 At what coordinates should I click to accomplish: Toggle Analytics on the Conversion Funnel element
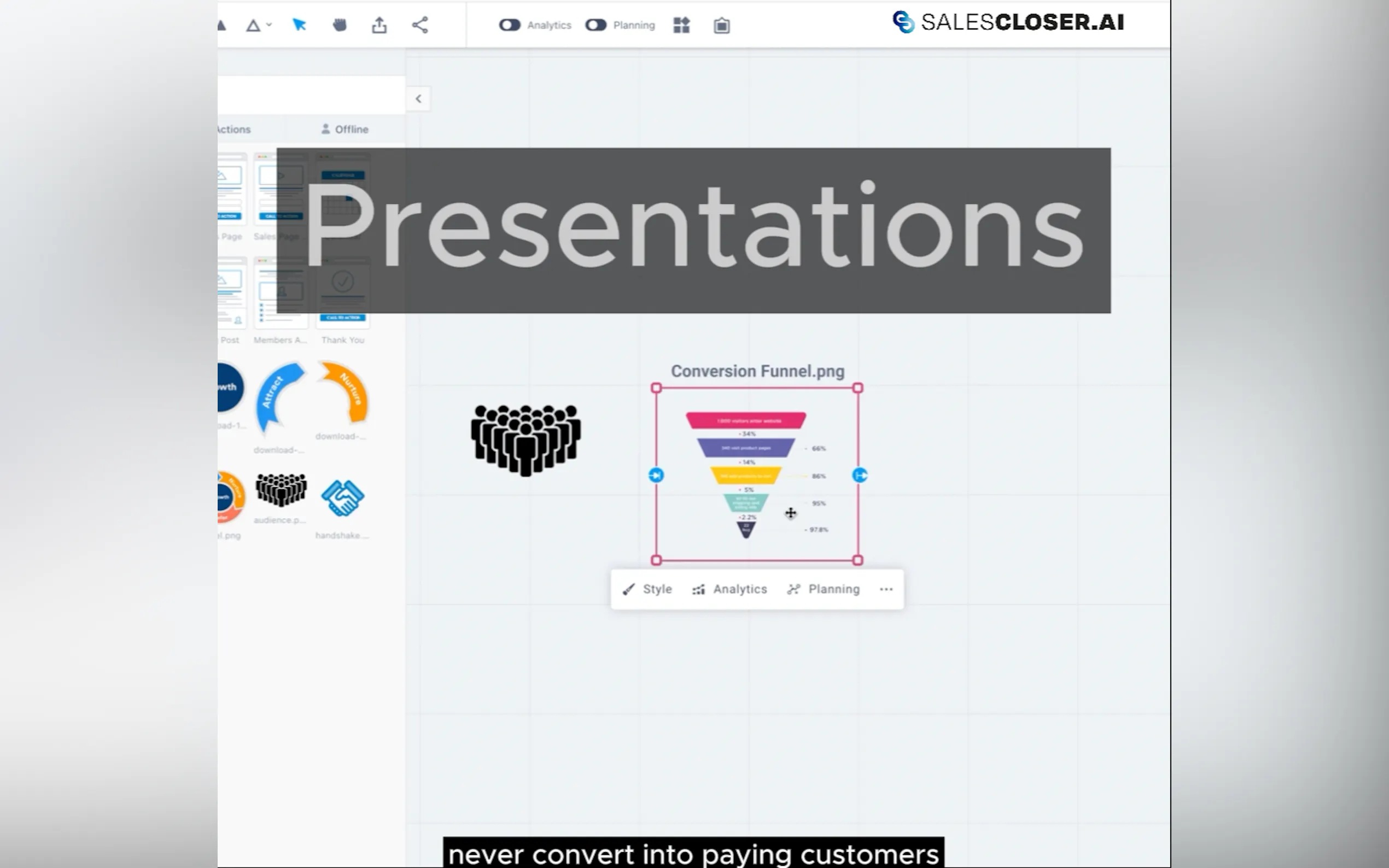729,589
